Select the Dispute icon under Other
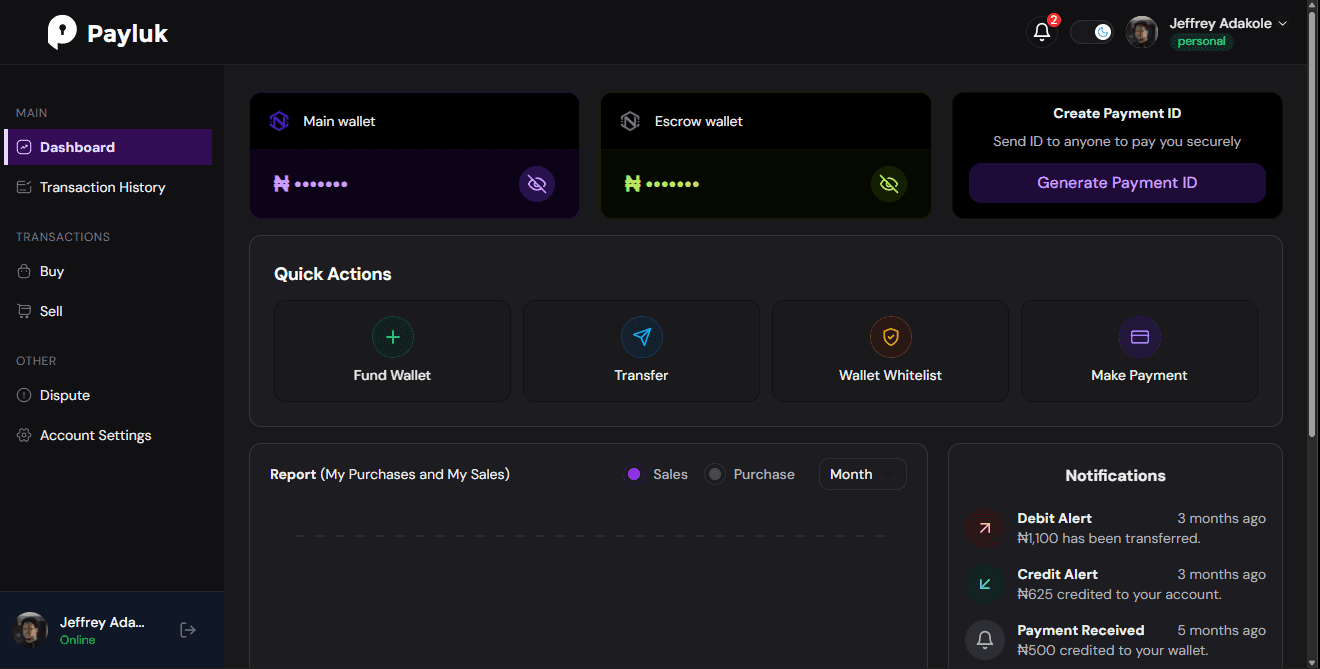 tap(24, 395)
